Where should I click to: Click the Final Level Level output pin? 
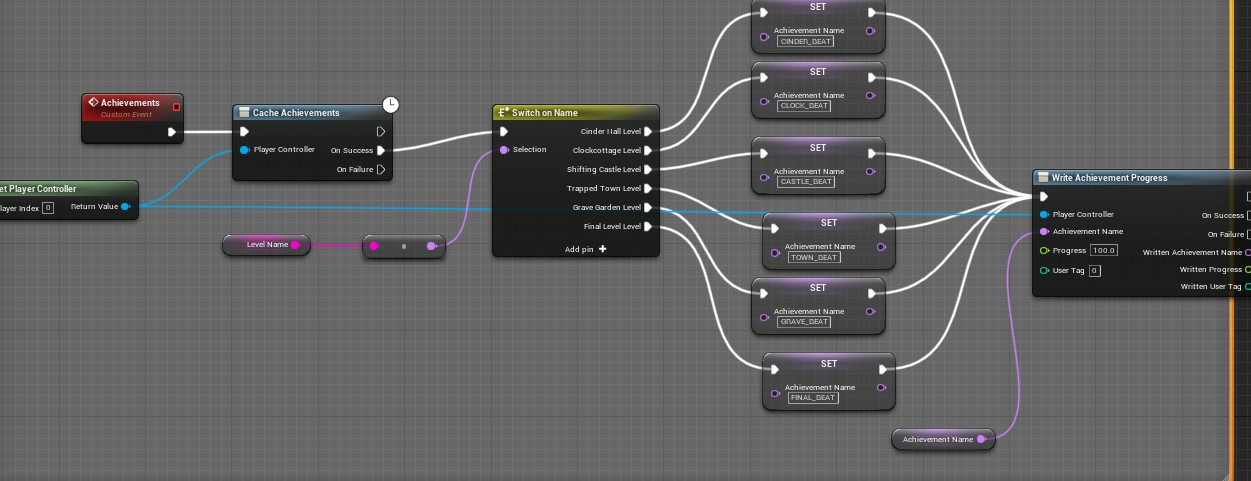[x=648, y=227]
